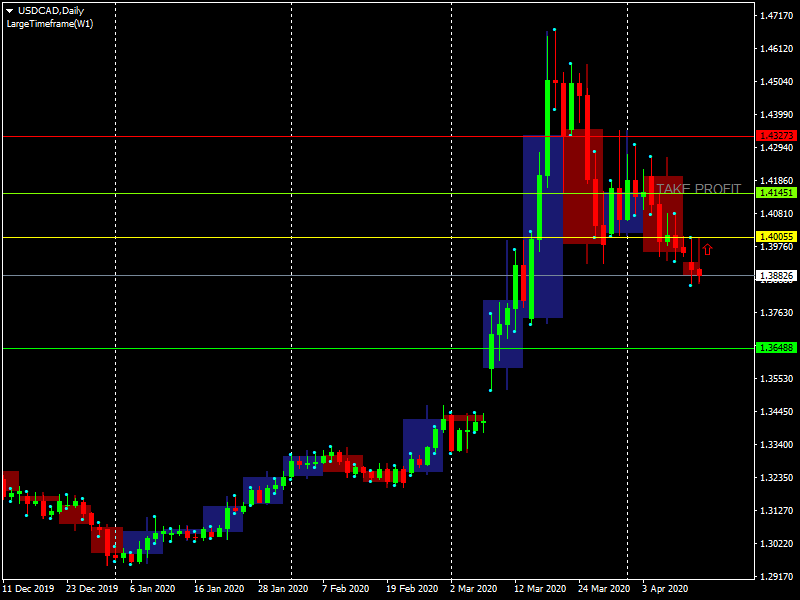Click the USDCAD,Daily chart title
Viewport: 800px width, 600px height.
point(51,11)
